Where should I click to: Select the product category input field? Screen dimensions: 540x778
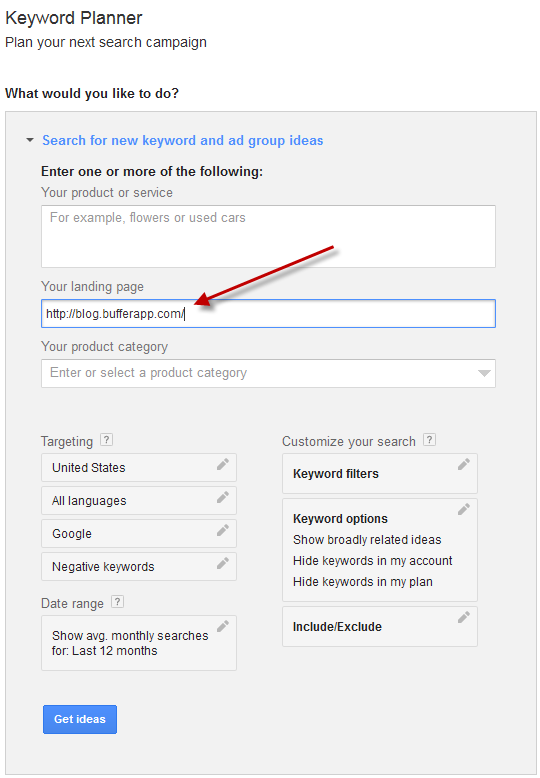tap(268, 374)
